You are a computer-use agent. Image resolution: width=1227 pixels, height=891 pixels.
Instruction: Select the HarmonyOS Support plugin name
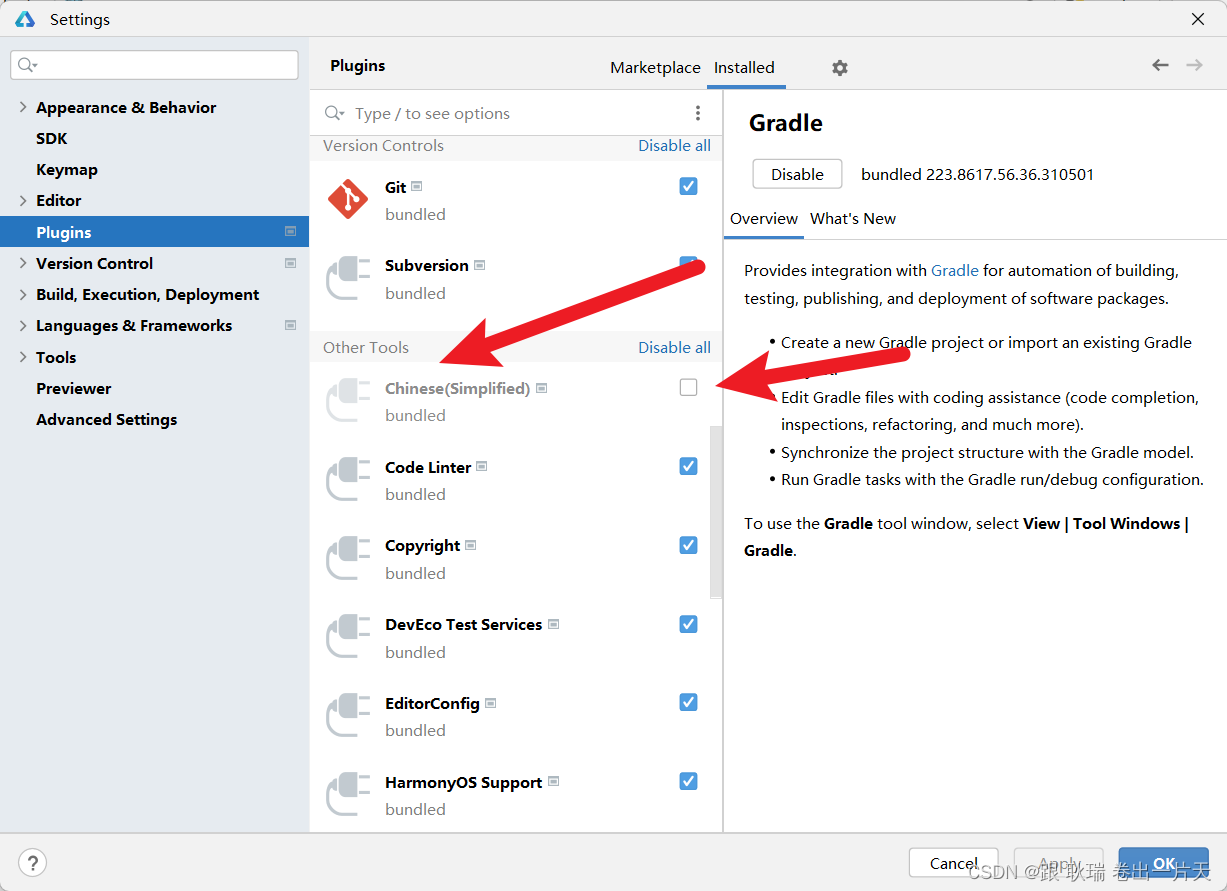coord(463,782)
